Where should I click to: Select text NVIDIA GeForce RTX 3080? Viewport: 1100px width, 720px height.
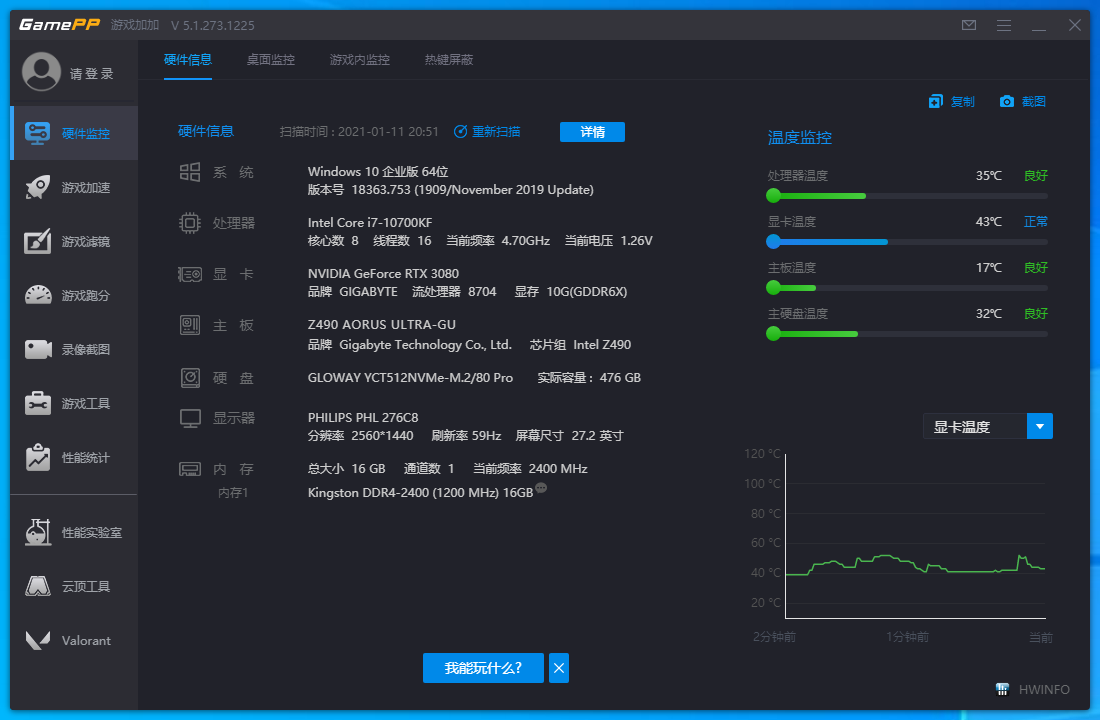(x=383, y=274)
